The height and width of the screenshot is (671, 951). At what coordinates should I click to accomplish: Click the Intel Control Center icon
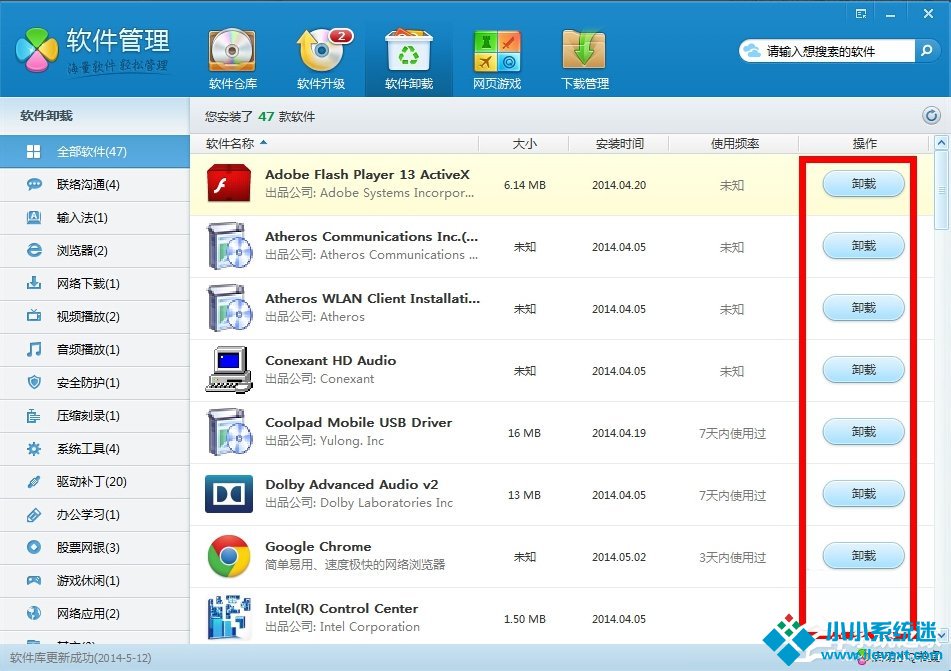229,618
